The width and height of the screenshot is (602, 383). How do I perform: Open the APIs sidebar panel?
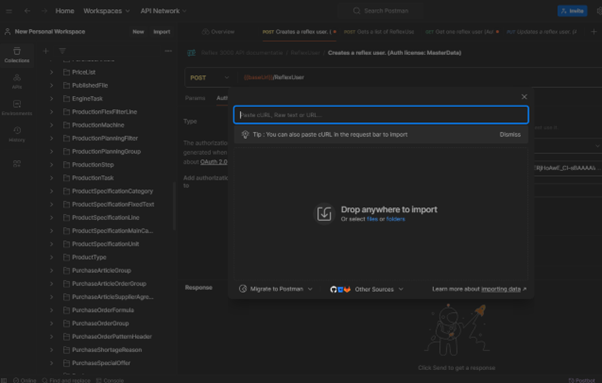pos(17,81)
